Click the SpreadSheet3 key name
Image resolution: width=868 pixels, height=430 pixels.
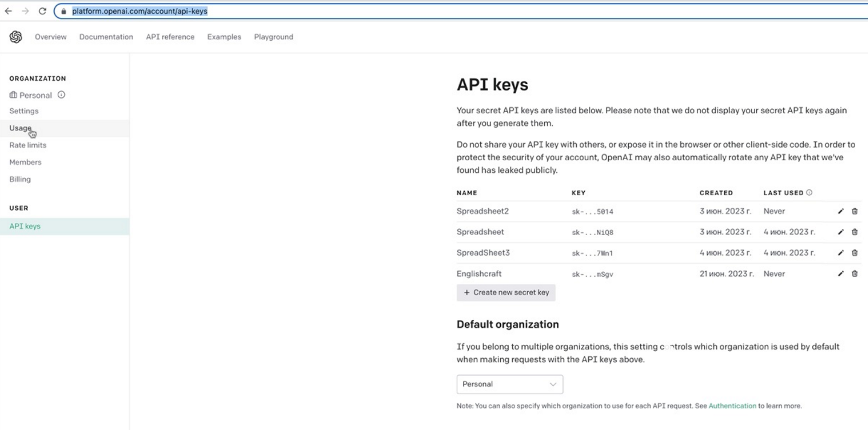tap(483, 253)
